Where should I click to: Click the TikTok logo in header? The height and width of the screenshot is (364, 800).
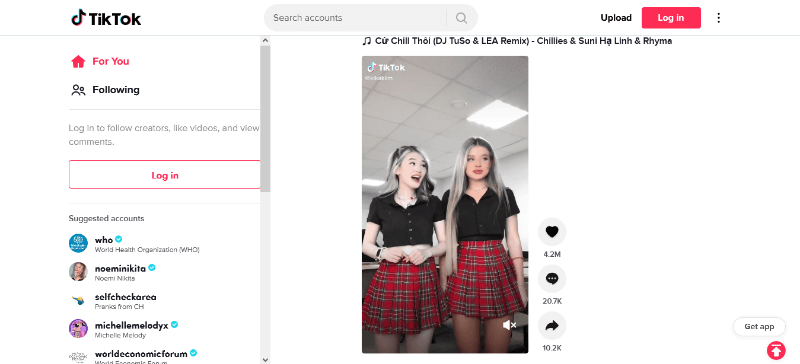click(x=106, y=18)
